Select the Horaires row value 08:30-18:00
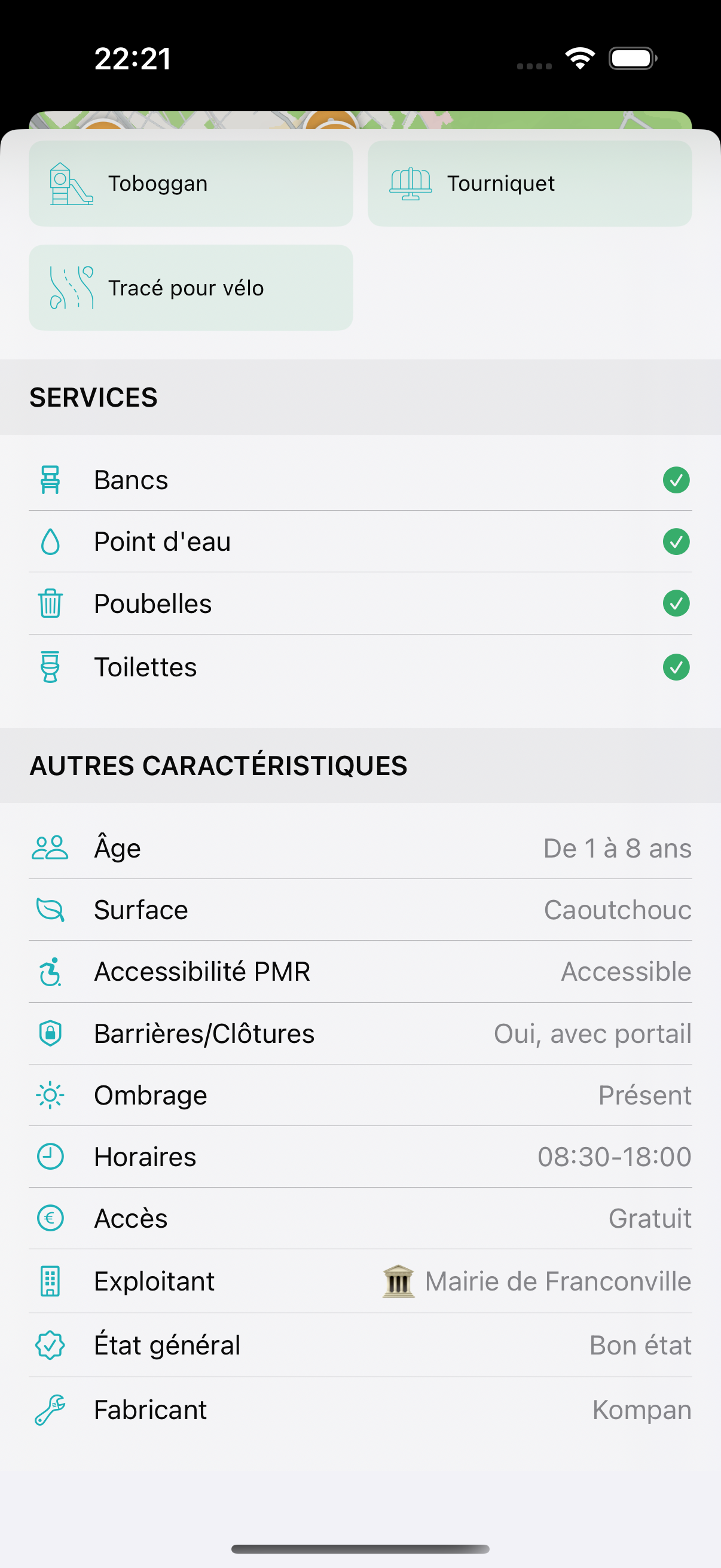 614,1157
